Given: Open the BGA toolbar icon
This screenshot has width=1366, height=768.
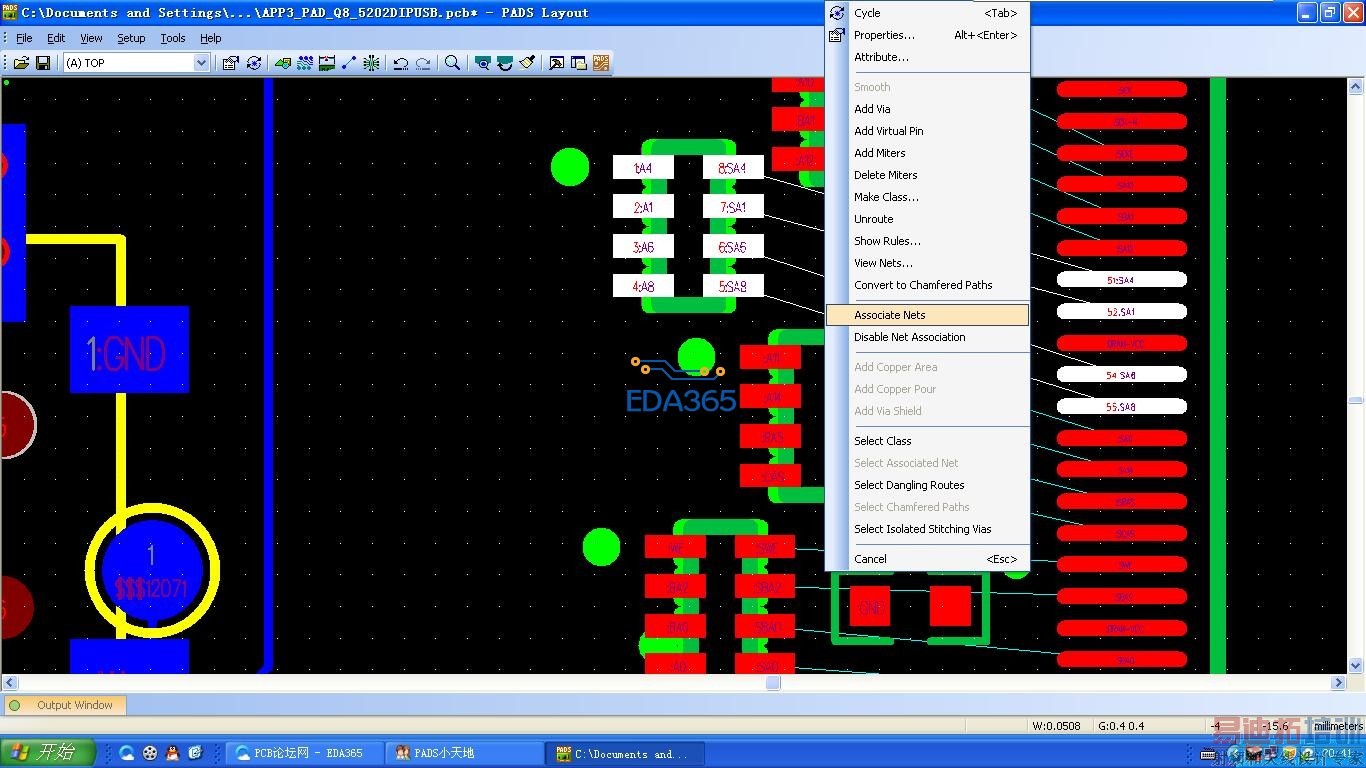Looking at the screenshot, I should coord(372,63).
